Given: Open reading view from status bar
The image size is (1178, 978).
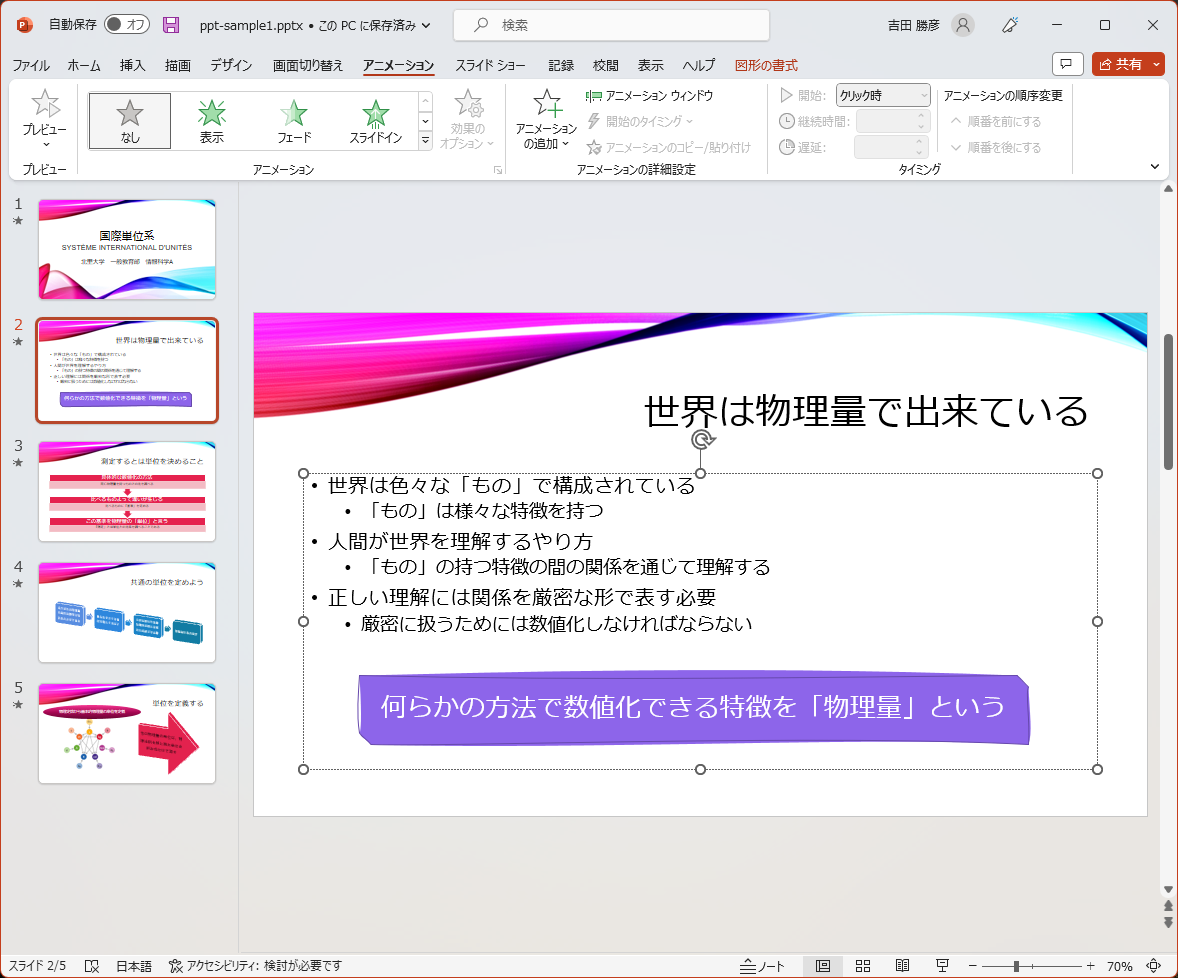Looking at the screenshot, I should coord(902,966).
